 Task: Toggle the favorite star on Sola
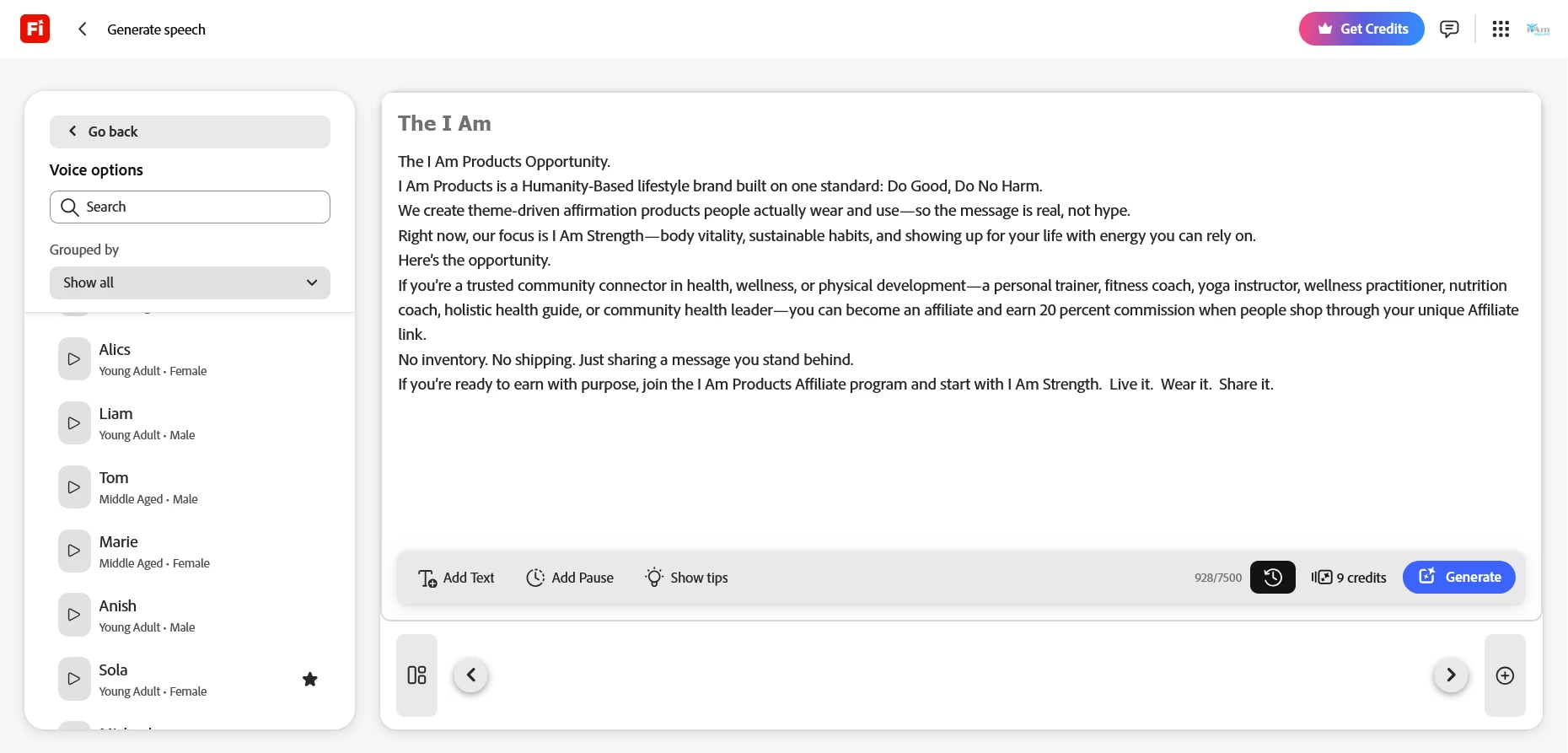tap(310, 680)
